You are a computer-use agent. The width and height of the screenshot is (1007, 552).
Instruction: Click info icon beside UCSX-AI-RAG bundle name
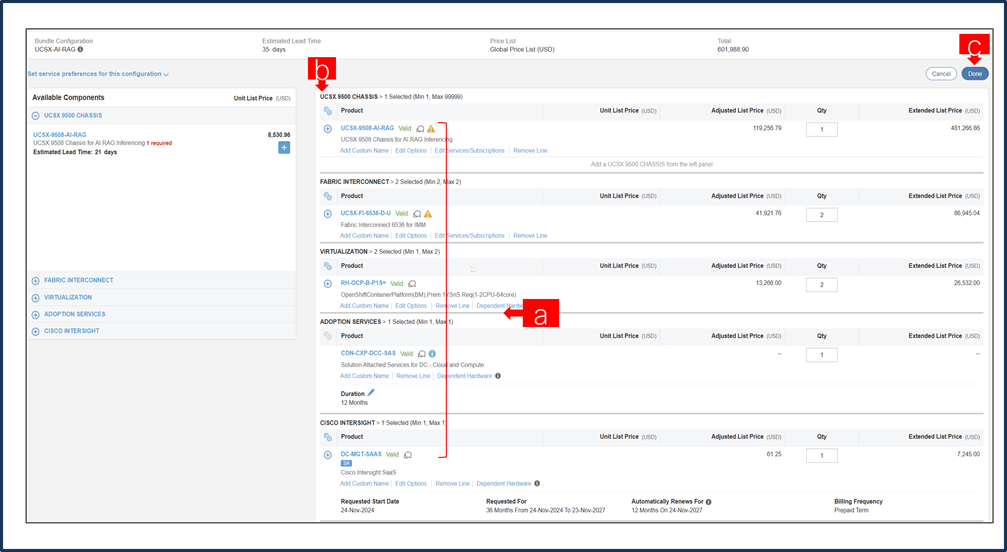(x=80, y=49)
